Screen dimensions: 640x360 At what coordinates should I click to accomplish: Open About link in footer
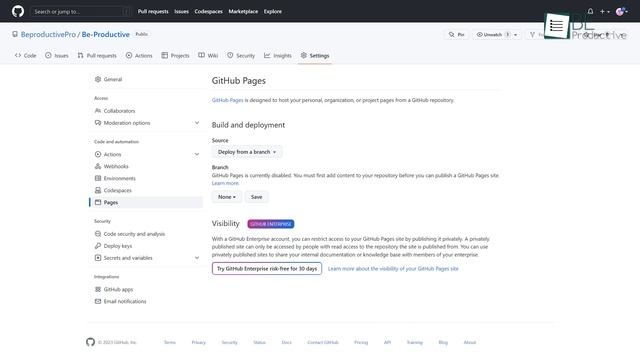pyautogui.click(x=470, y=342)
